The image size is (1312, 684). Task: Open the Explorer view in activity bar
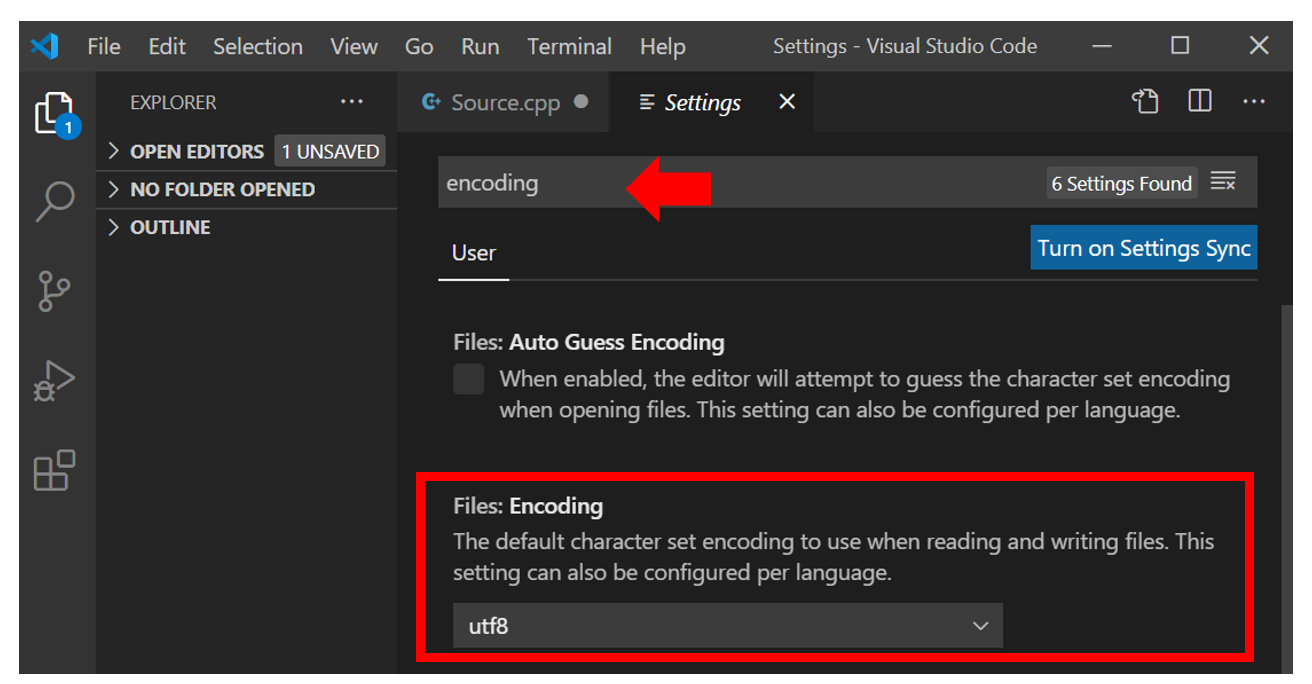tap(56, 113)
